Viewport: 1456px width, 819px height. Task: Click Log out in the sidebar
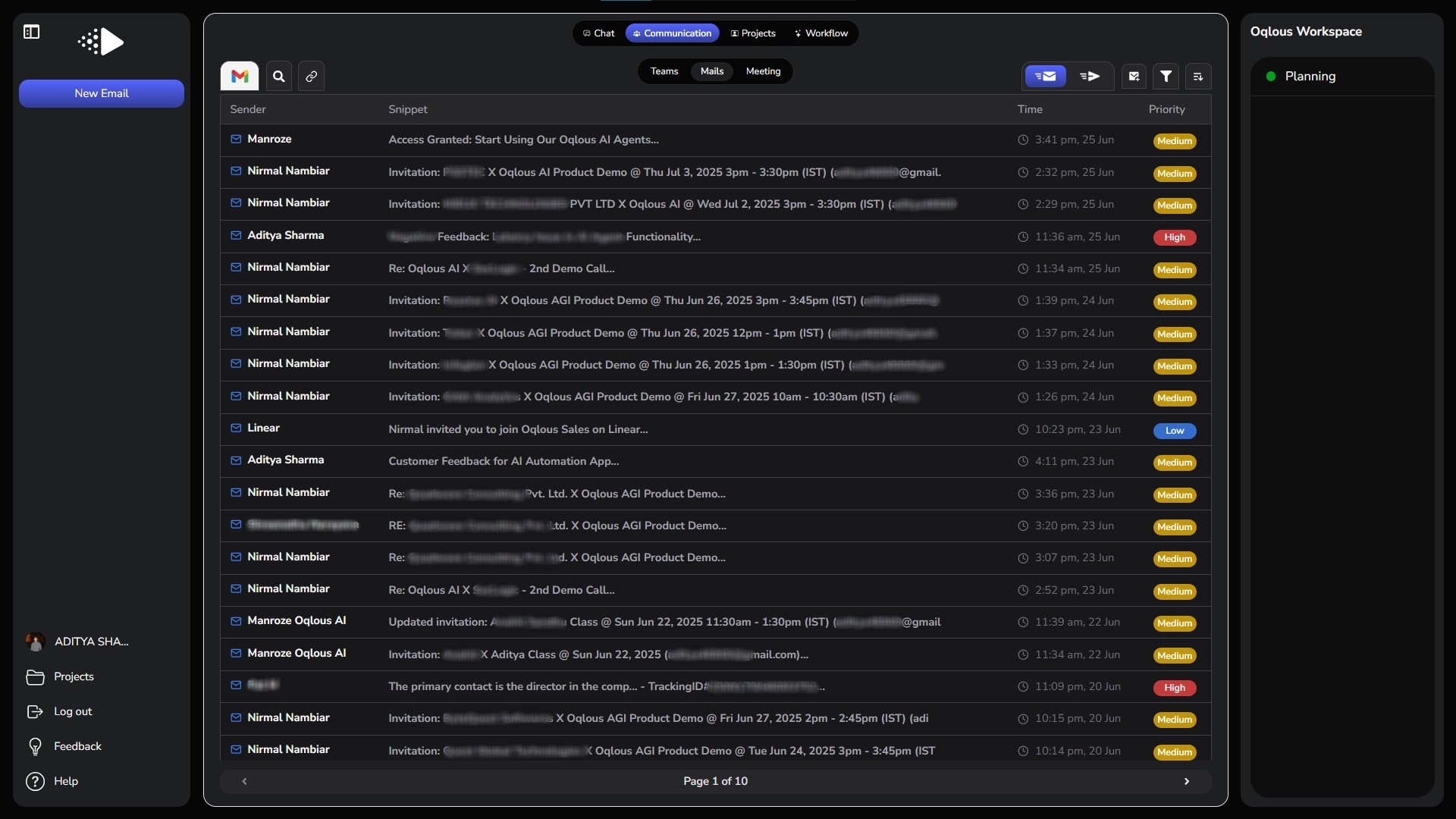72,711
